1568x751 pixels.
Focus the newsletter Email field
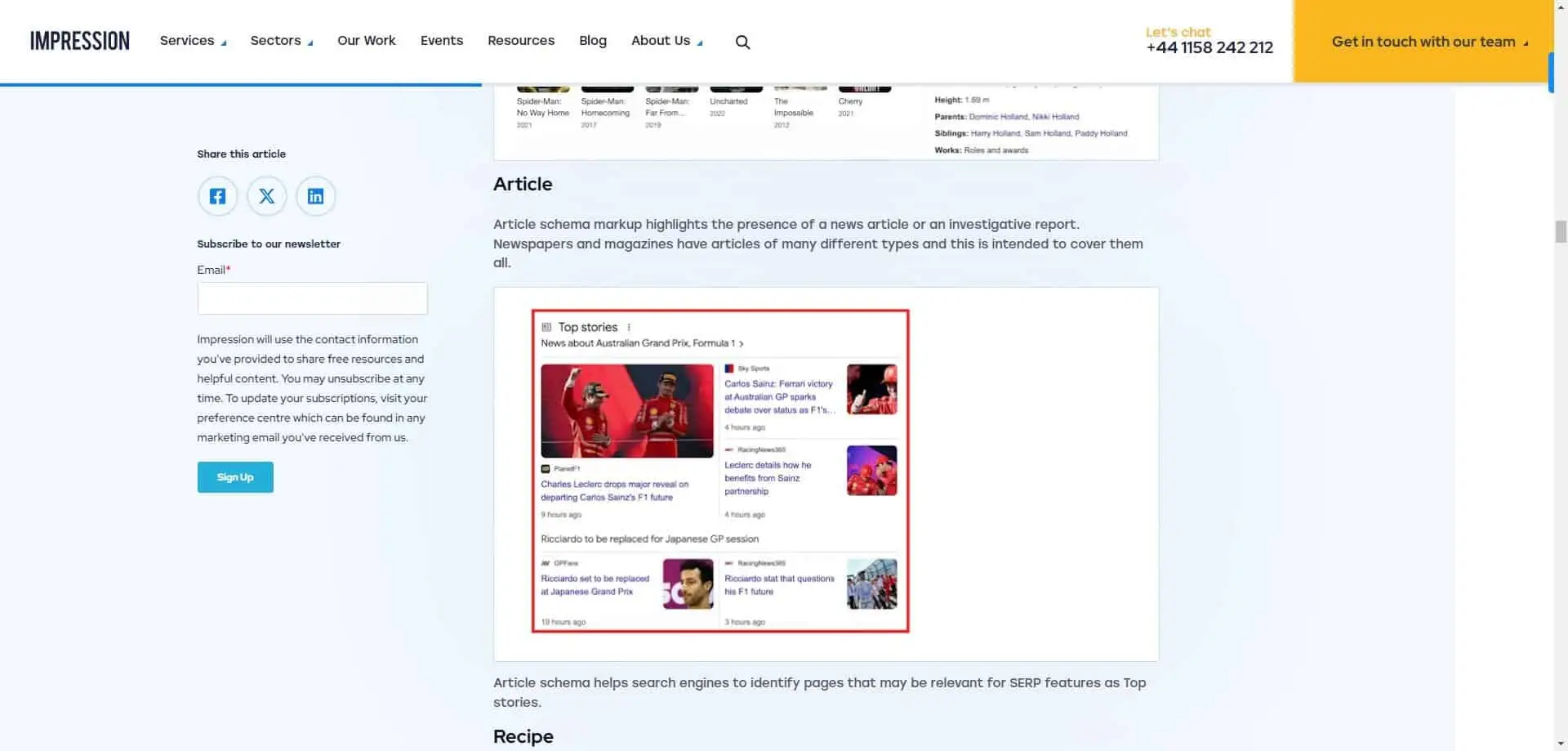(x=312, y=298)
